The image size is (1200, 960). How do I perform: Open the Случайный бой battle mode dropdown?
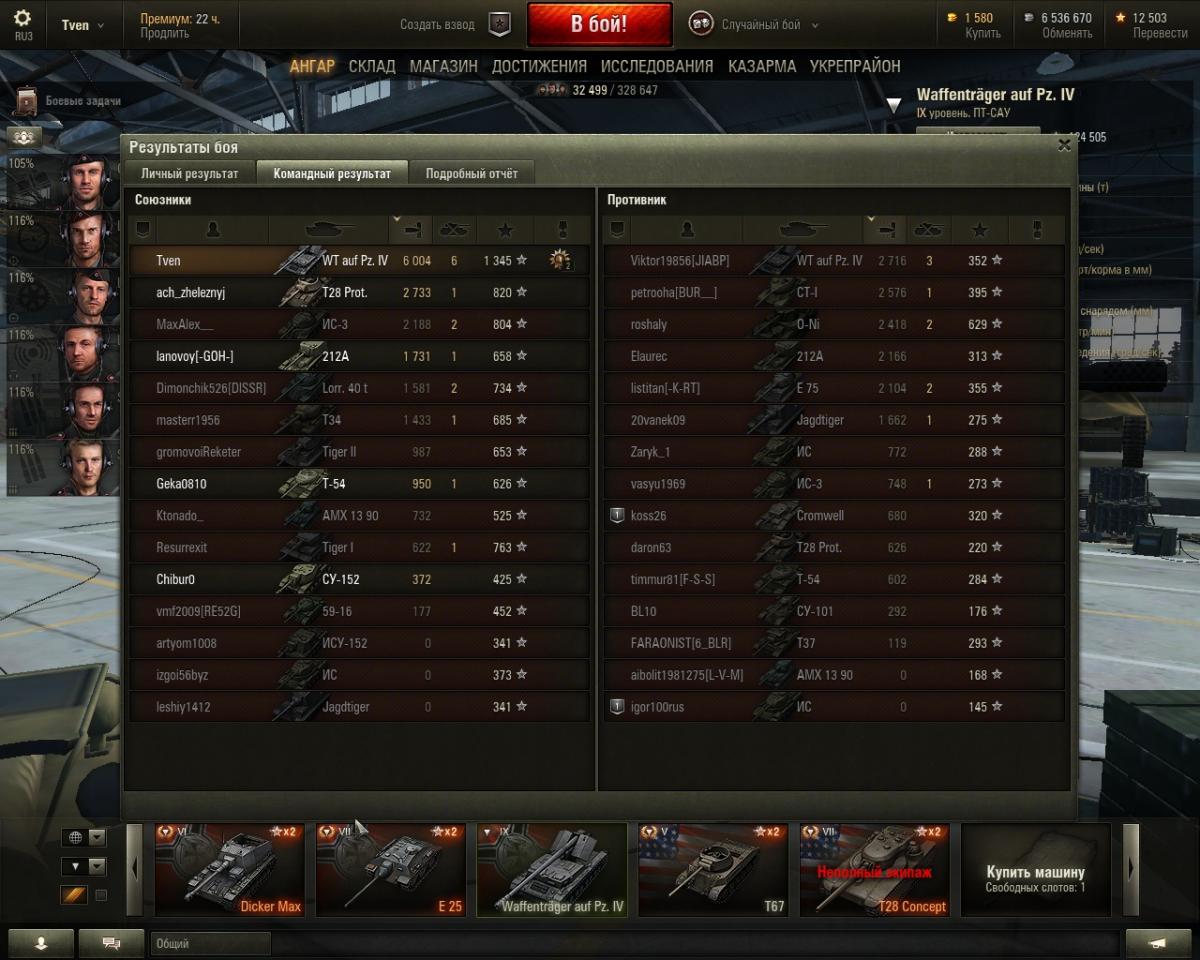coord(754,25)
